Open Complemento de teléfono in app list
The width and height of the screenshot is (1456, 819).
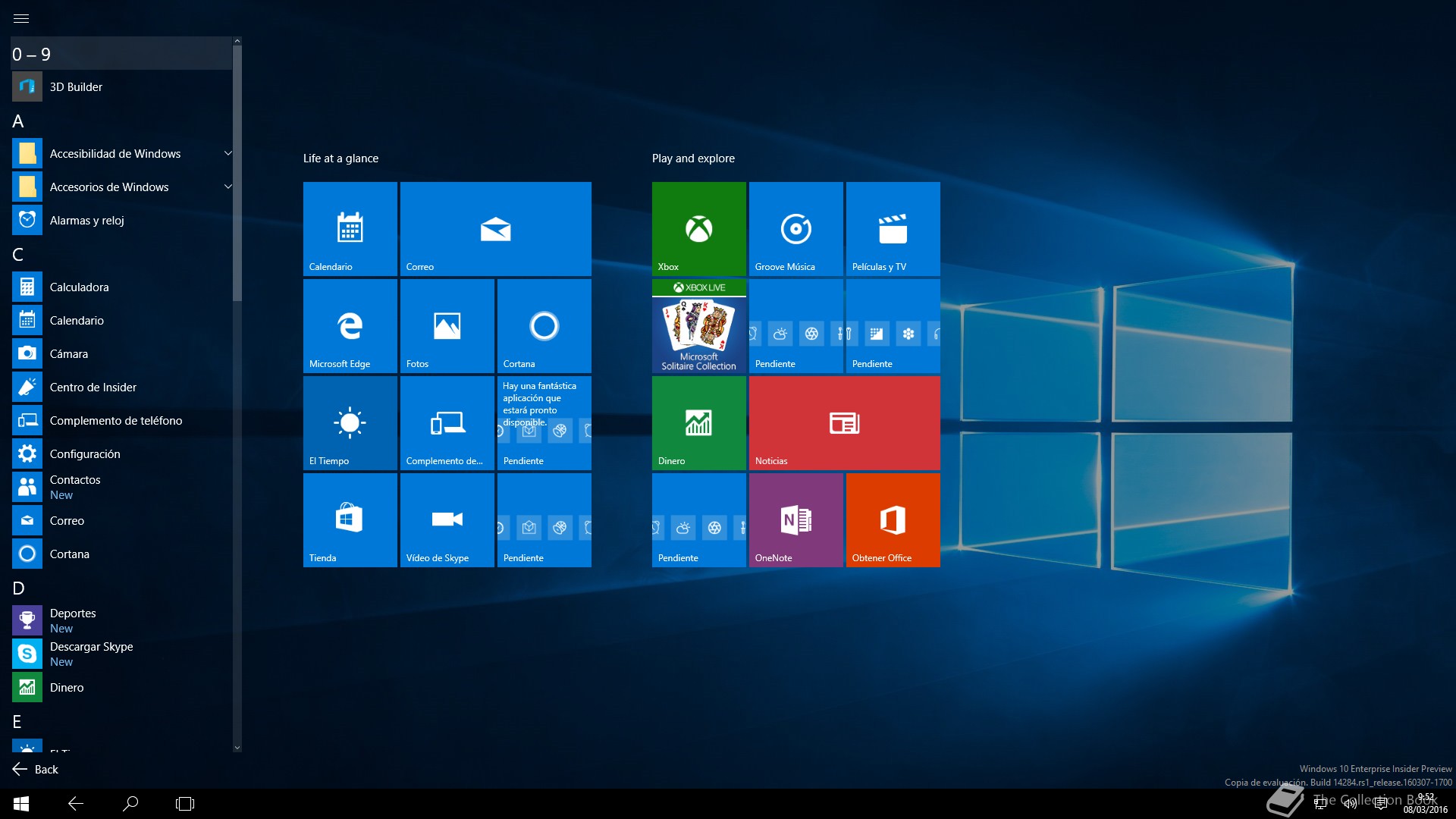click(121, 421)
